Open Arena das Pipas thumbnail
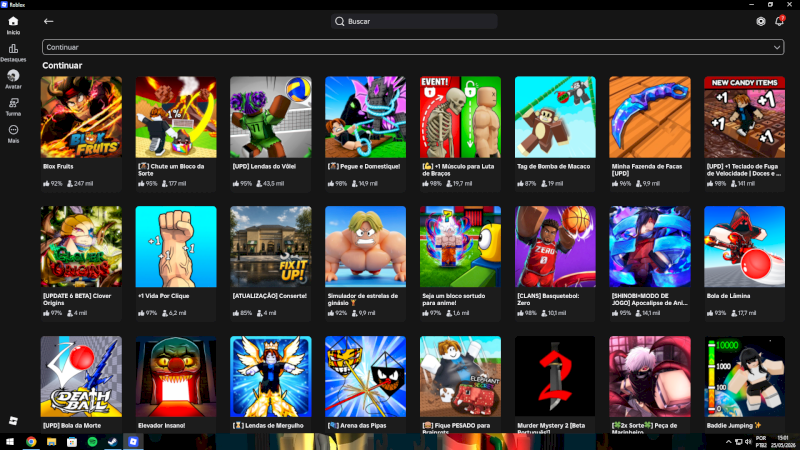Image resolution: width=800 pixels, height=450 pixels. 365,376
